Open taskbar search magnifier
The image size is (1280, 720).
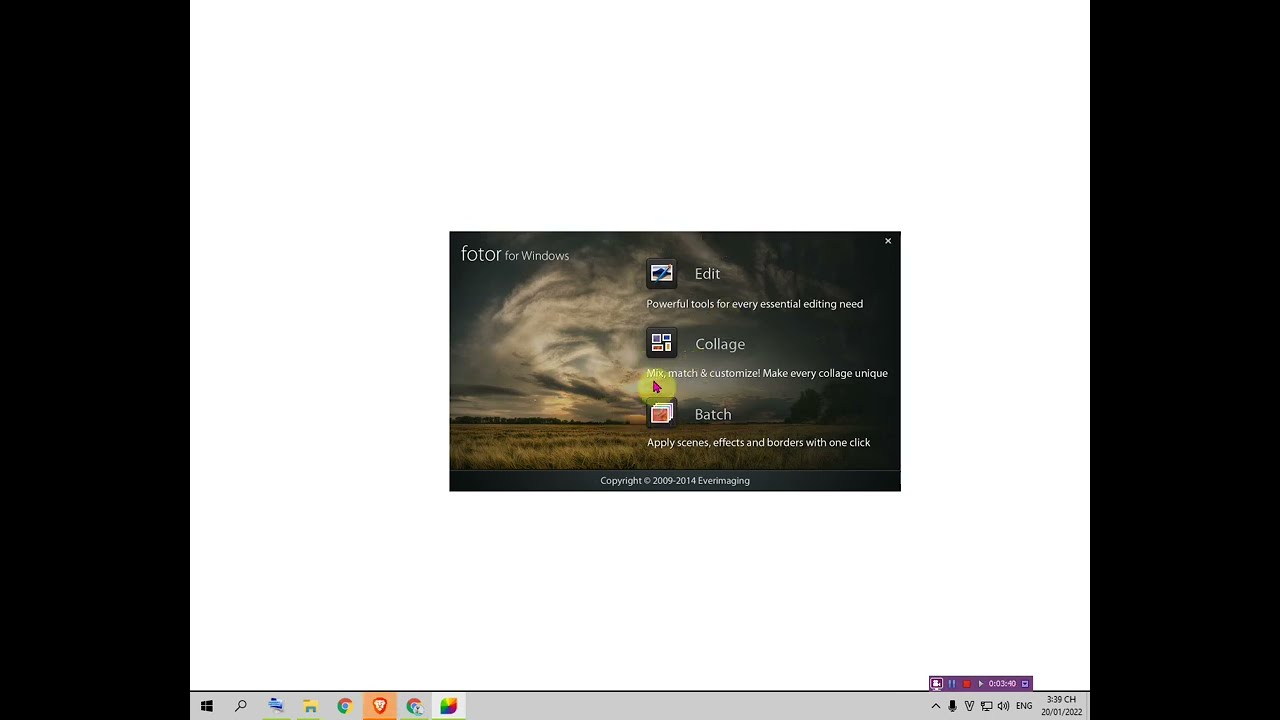241,706
